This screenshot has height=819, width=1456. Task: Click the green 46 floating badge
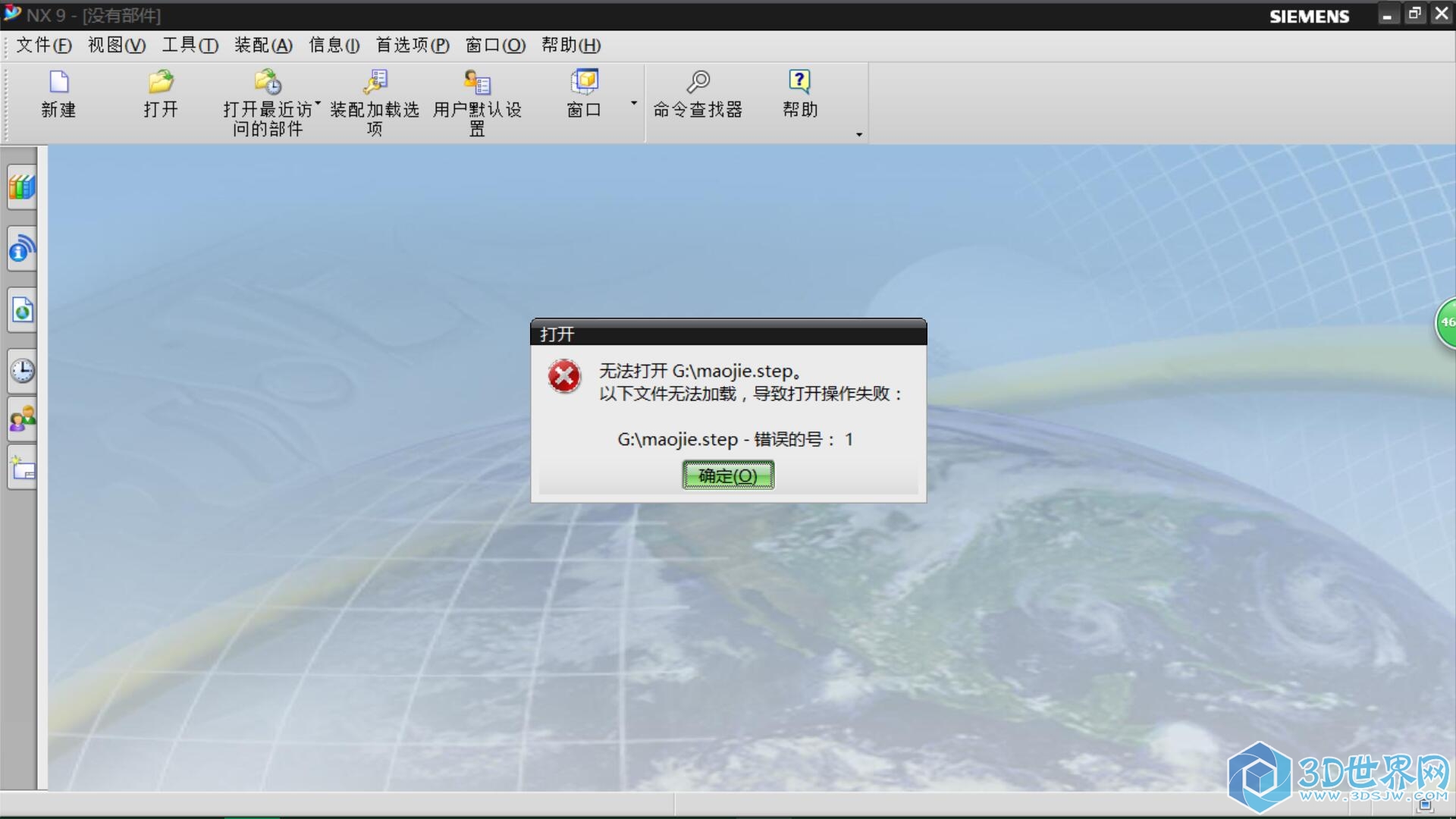(1445, 323)
